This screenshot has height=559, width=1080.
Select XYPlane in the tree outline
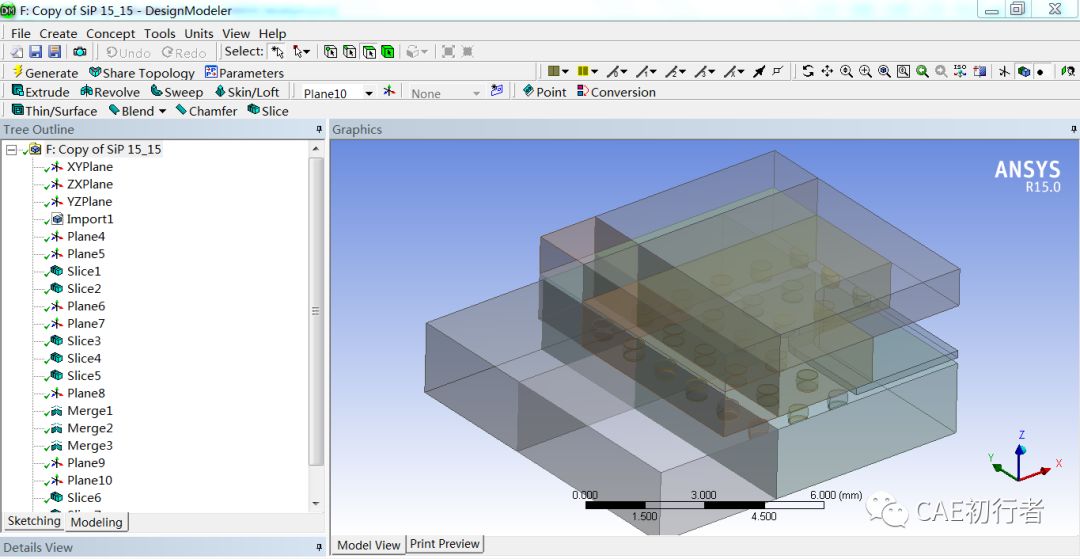coord(90,167)
